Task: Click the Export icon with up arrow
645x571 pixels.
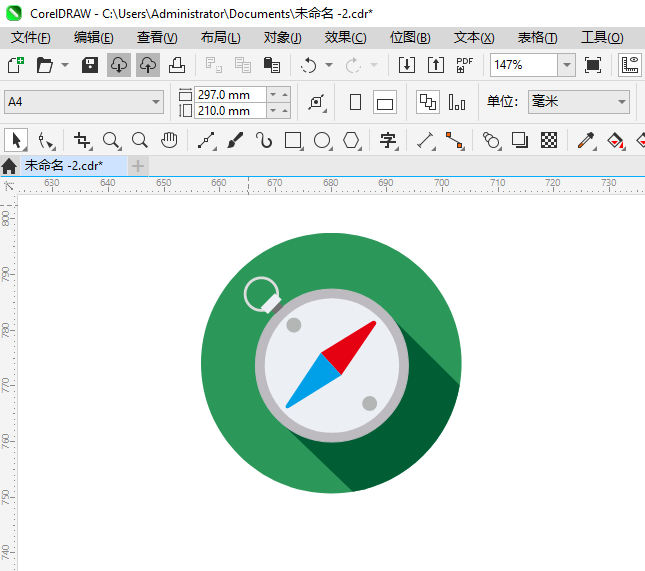Action: tap(436, 65)
